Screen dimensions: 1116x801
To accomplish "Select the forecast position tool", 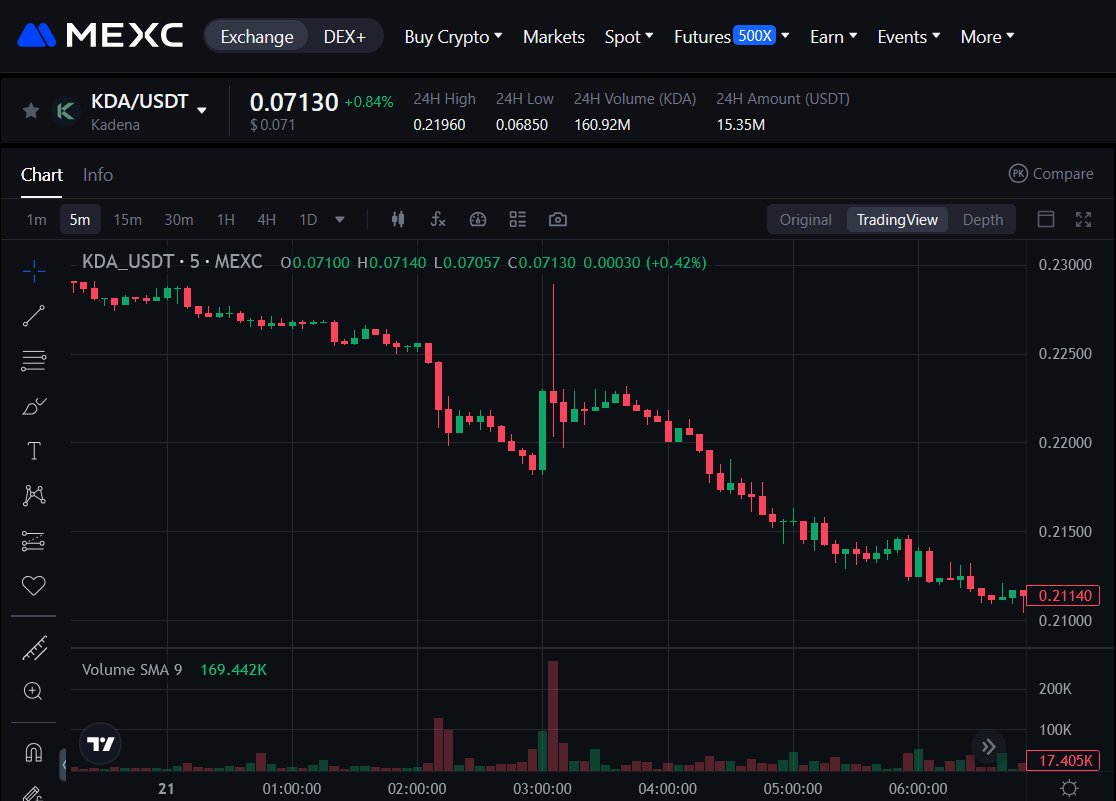I will [33, 541].
